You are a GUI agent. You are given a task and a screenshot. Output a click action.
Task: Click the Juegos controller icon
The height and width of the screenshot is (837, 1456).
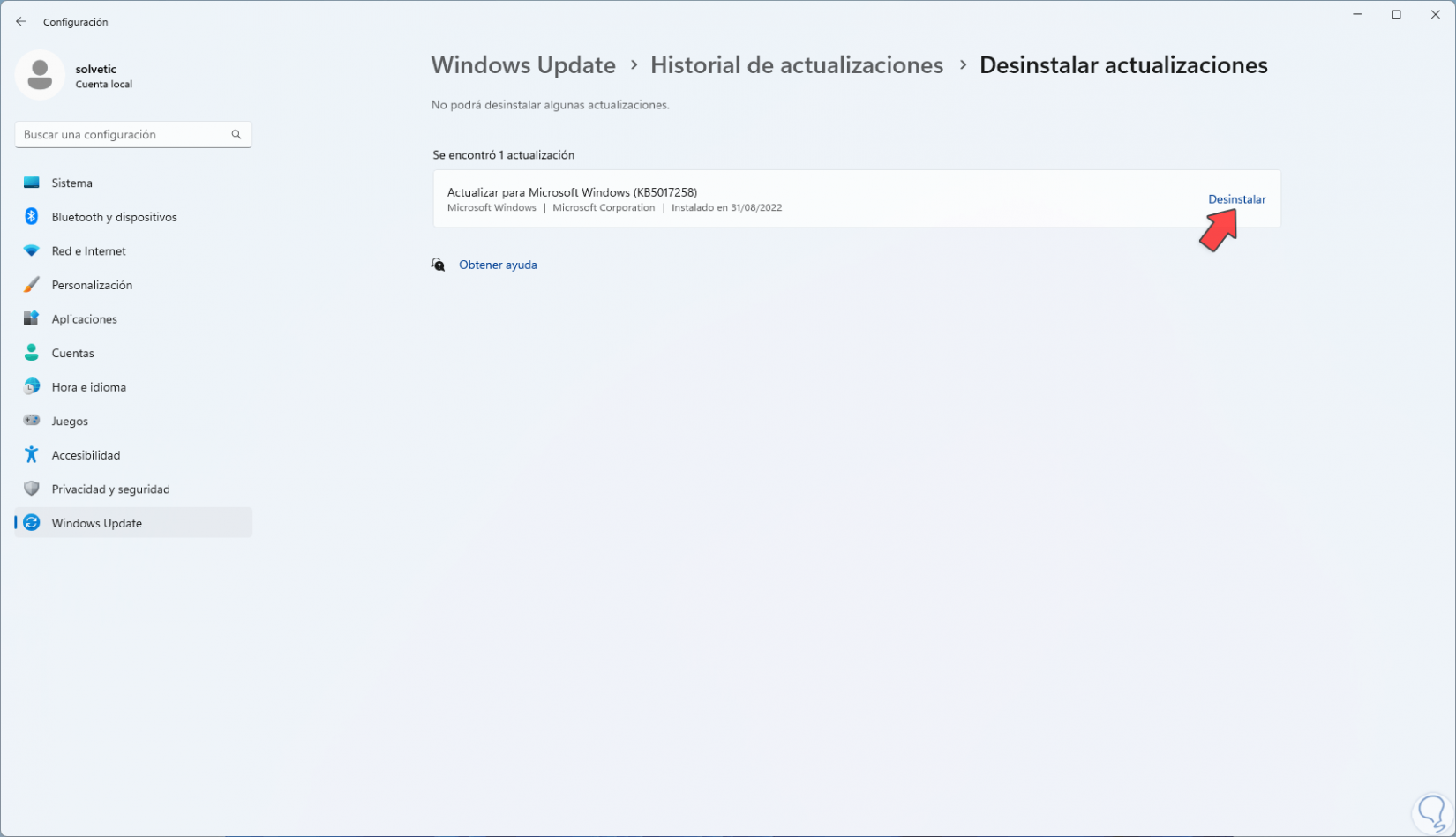[x=32, y=421]
